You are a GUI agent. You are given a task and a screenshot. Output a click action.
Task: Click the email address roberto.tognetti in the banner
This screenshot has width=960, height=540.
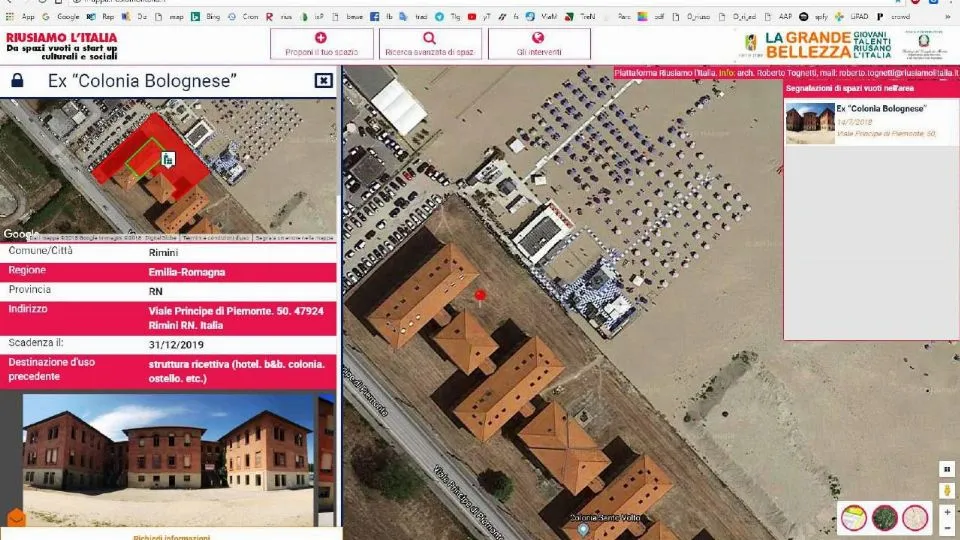899,73
